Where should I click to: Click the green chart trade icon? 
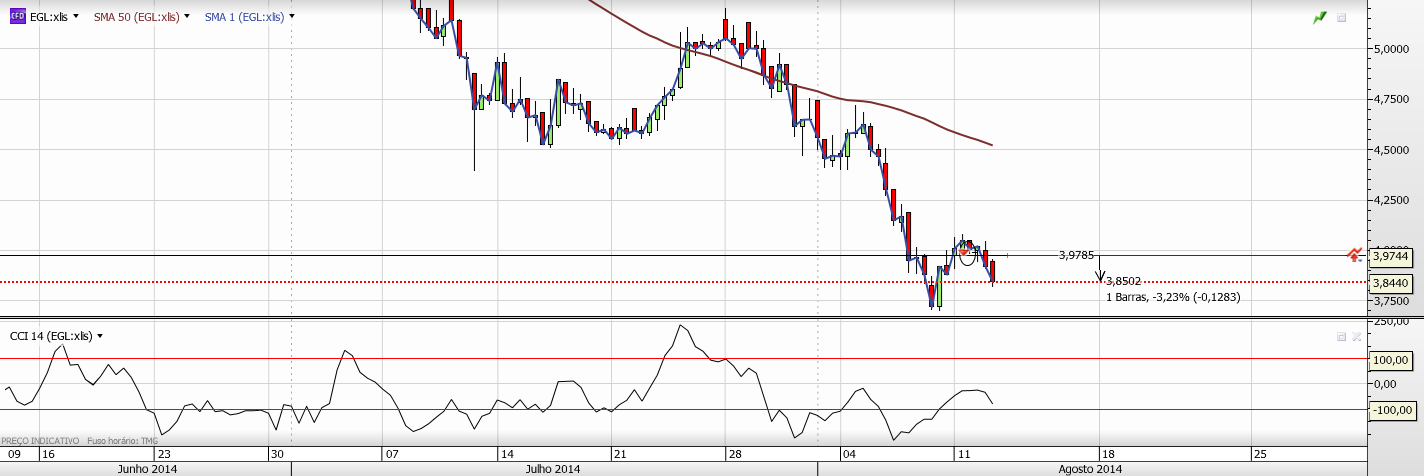click(1319, 17)
